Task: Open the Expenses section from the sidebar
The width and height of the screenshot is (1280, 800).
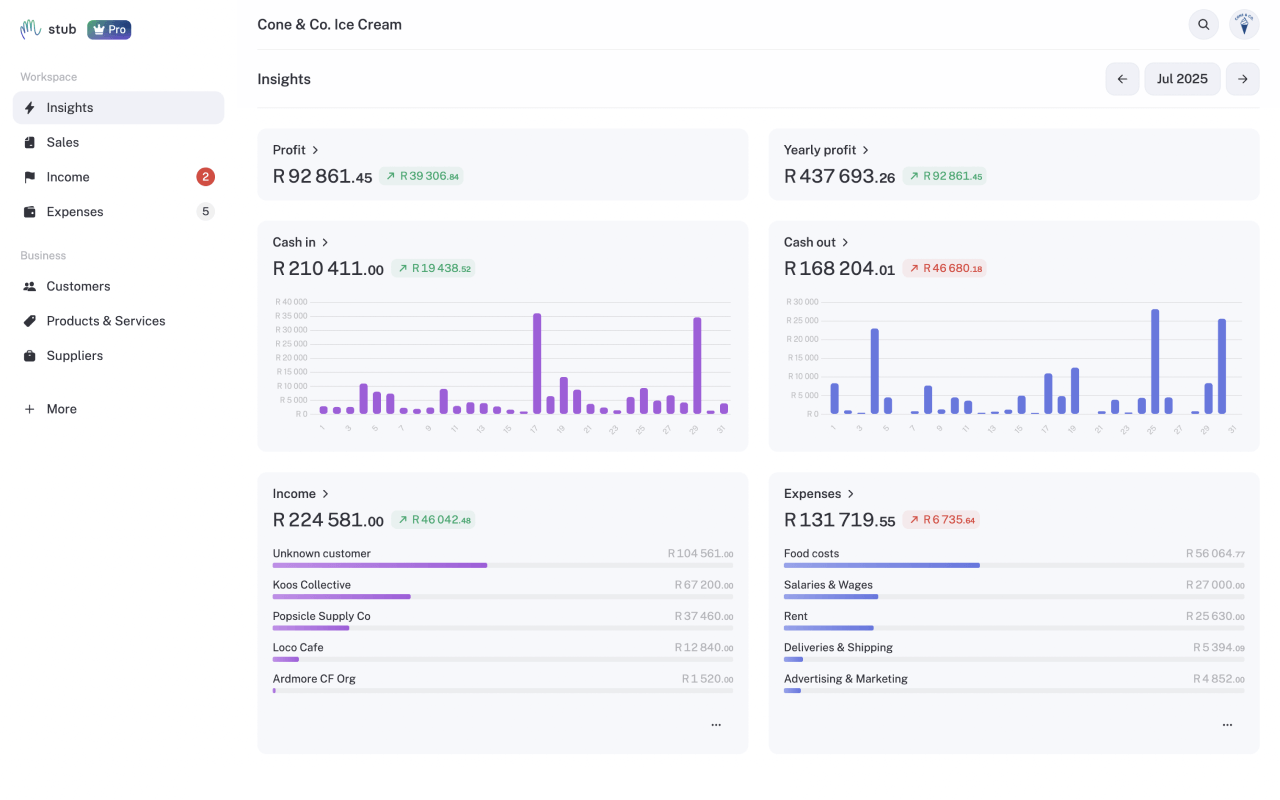Action: pyautogui.click(x=75, y=211)
